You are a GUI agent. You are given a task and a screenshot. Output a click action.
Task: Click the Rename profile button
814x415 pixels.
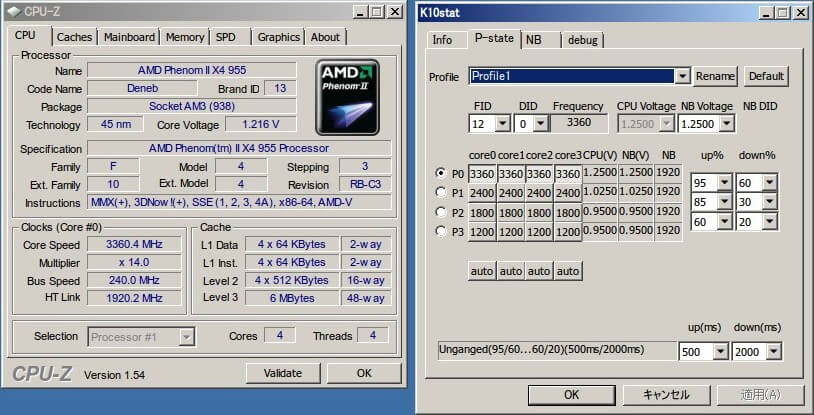coord(715,76)
